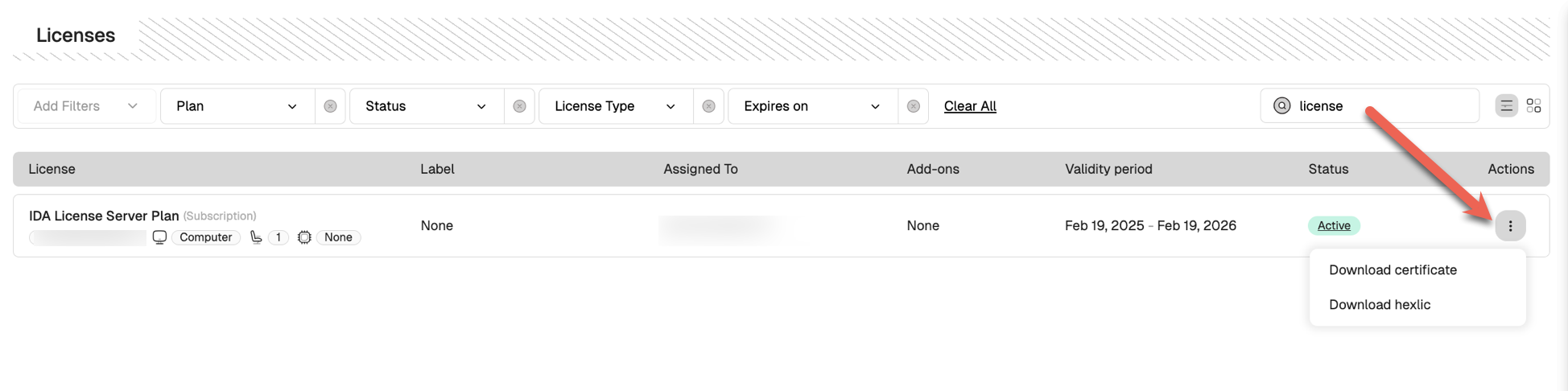Choose Download certificate from the menu
Viewport: 1568px width, 391px height.
tap(1393, 270)
